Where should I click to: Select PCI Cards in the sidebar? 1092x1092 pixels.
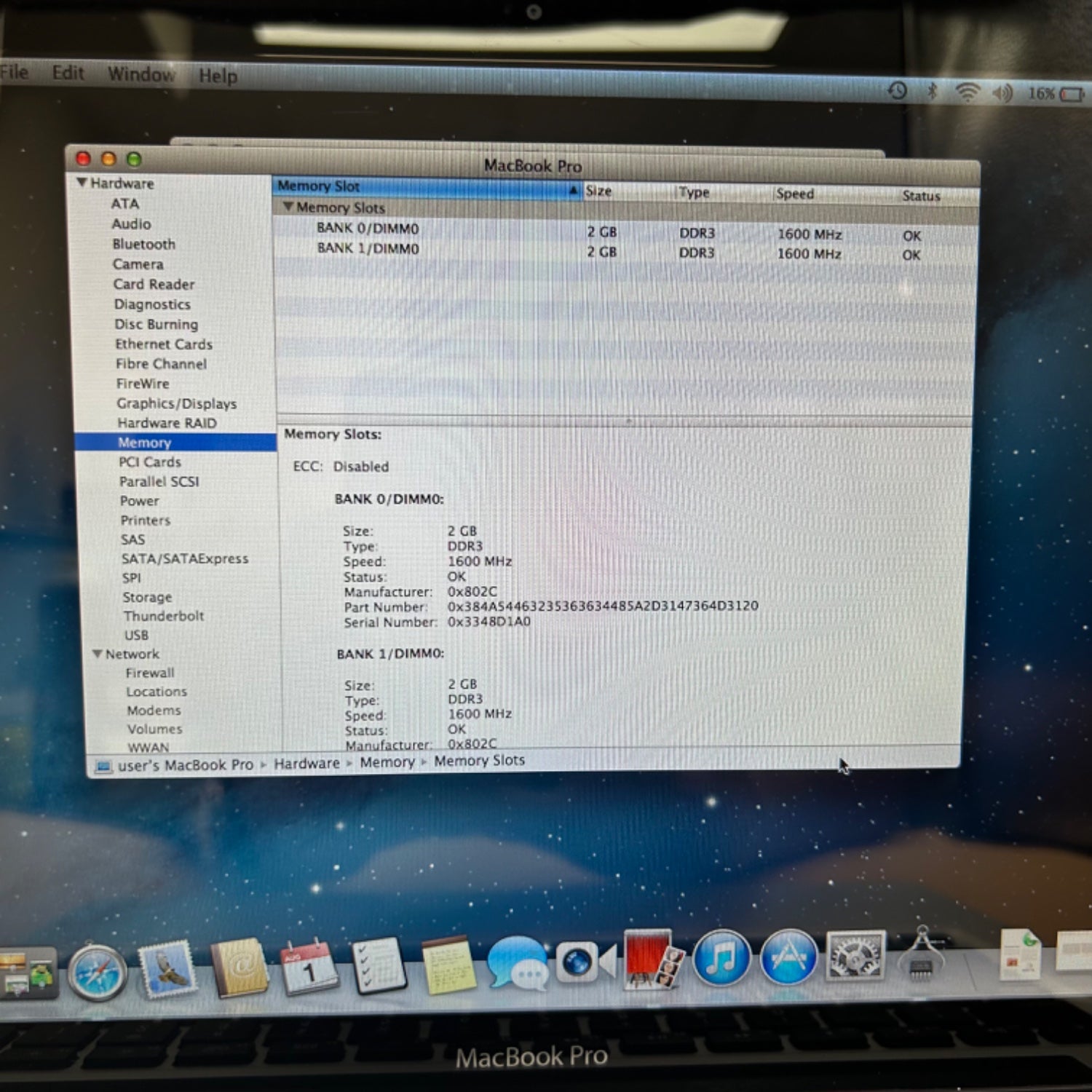pos(150,462)
